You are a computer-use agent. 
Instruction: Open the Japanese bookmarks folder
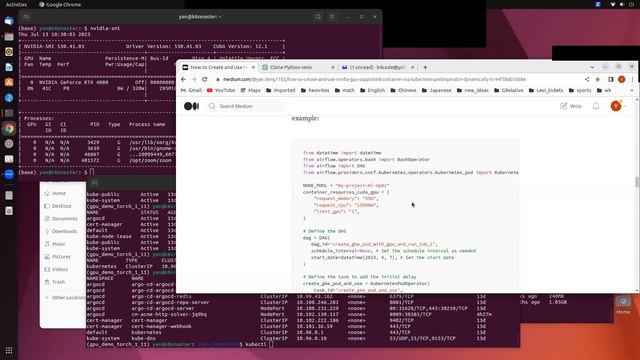coord(436,90)
